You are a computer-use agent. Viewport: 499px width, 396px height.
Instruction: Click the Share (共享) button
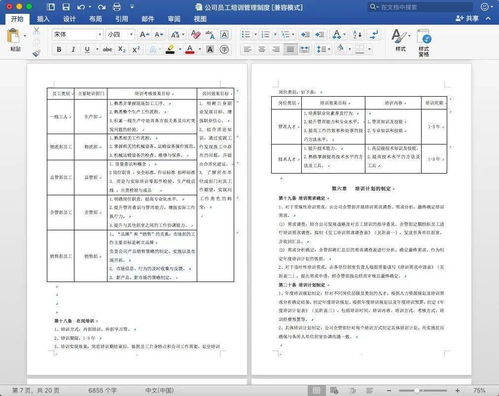tap(467, 19)
